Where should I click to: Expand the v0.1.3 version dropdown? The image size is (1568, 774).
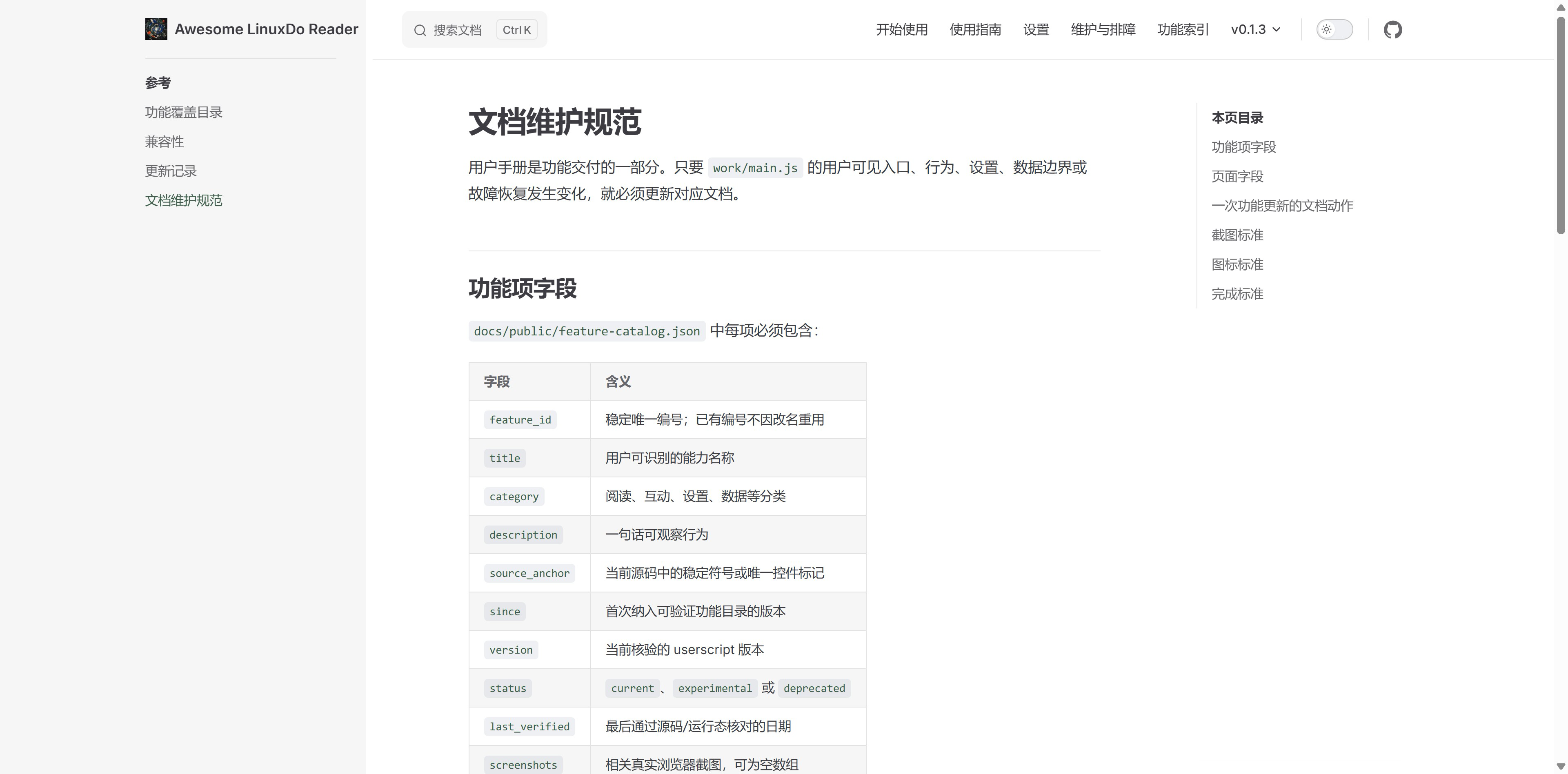(1255, 29)
